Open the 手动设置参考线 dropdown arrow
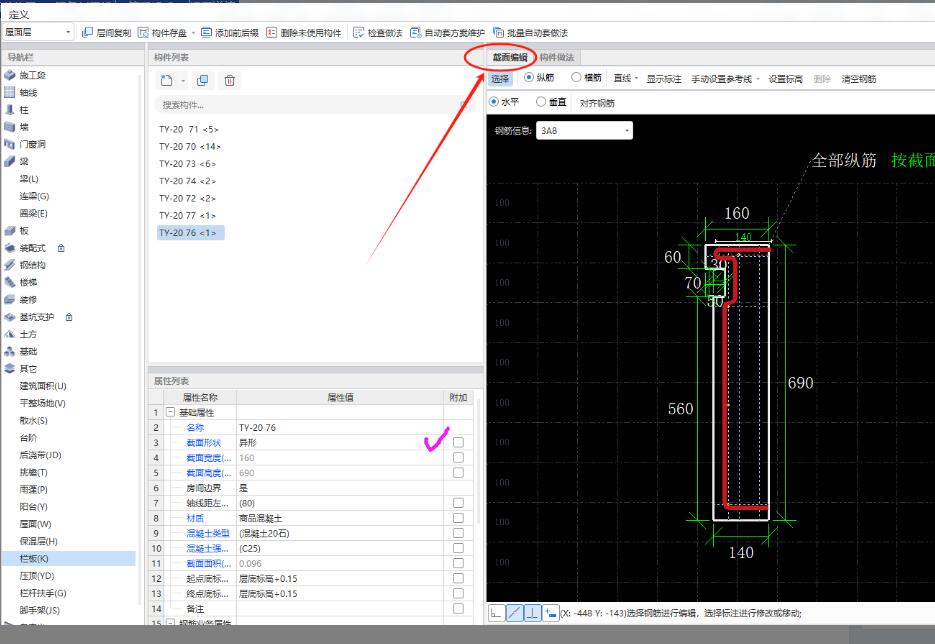 coord(757,79)
